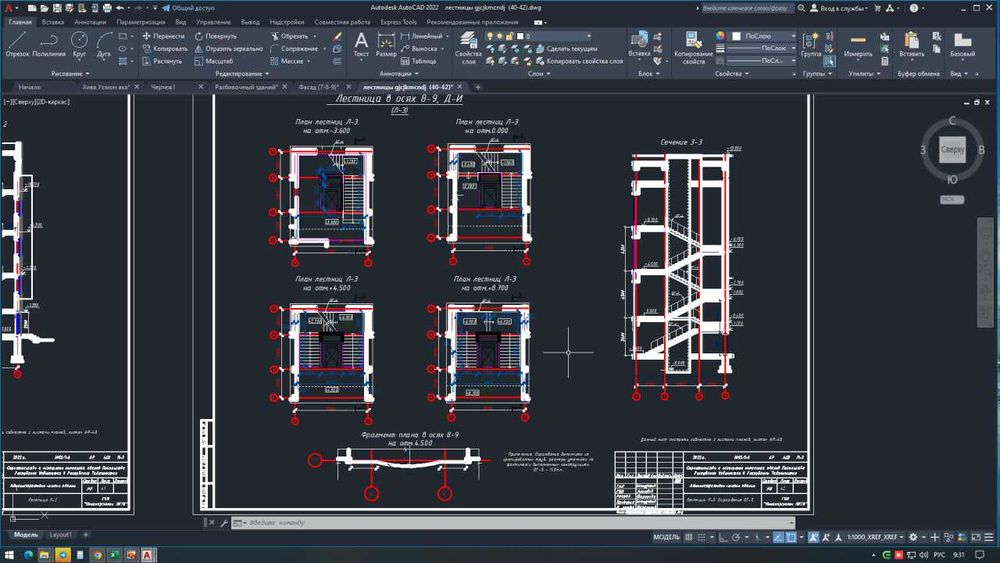Pick the Дуга (Arc) tool

point(104,43)
